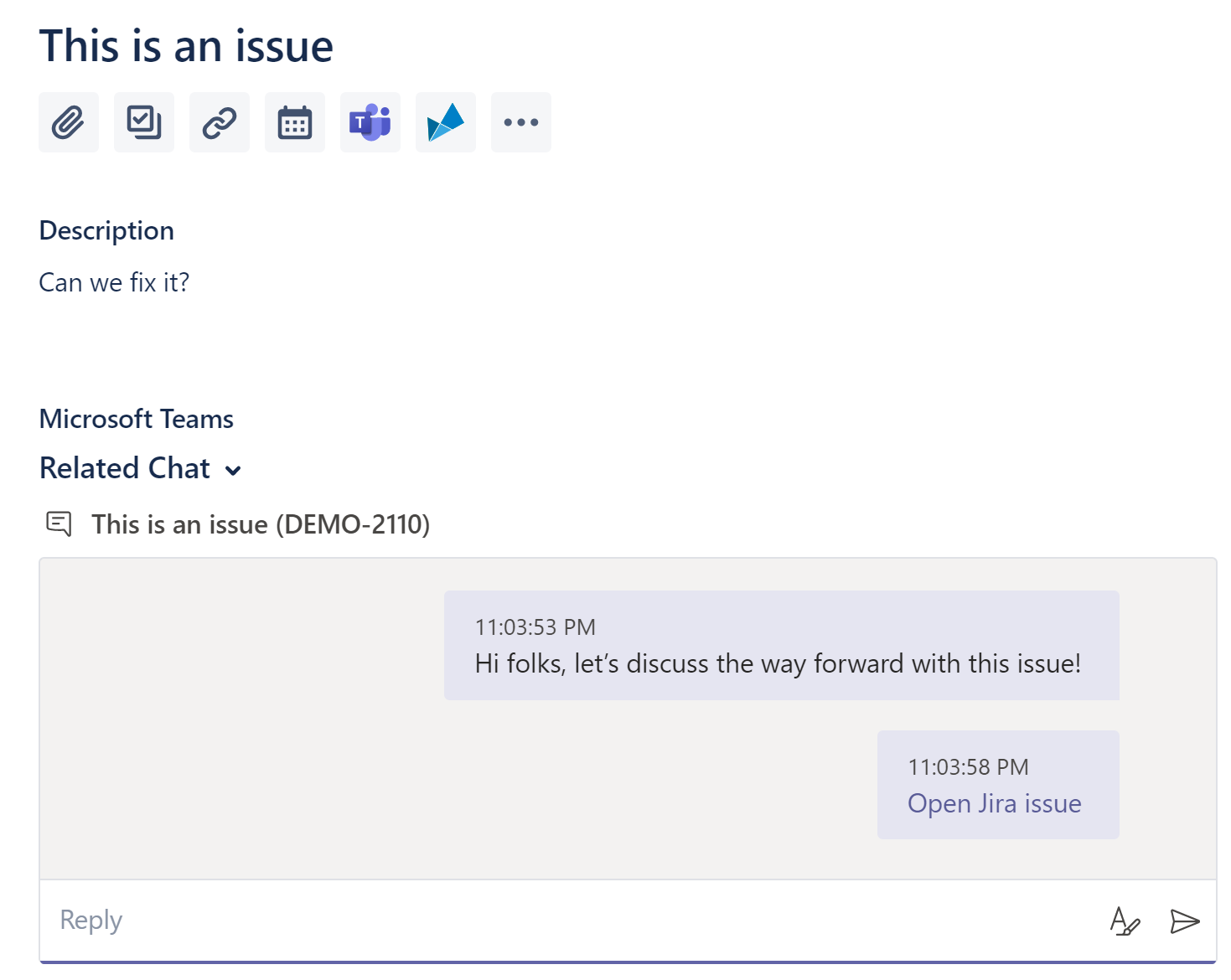1231x980 pixels.
Task: Select chat title "This is an issue (DEMO-2110)"
Action: point(261,524)
